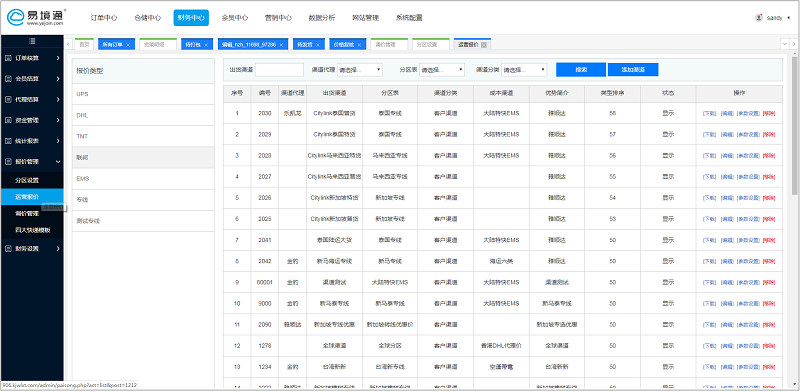Open the 渠道分类 dropdown filter
The height and width of the screenshot is (392, 800).
[524, 70]
